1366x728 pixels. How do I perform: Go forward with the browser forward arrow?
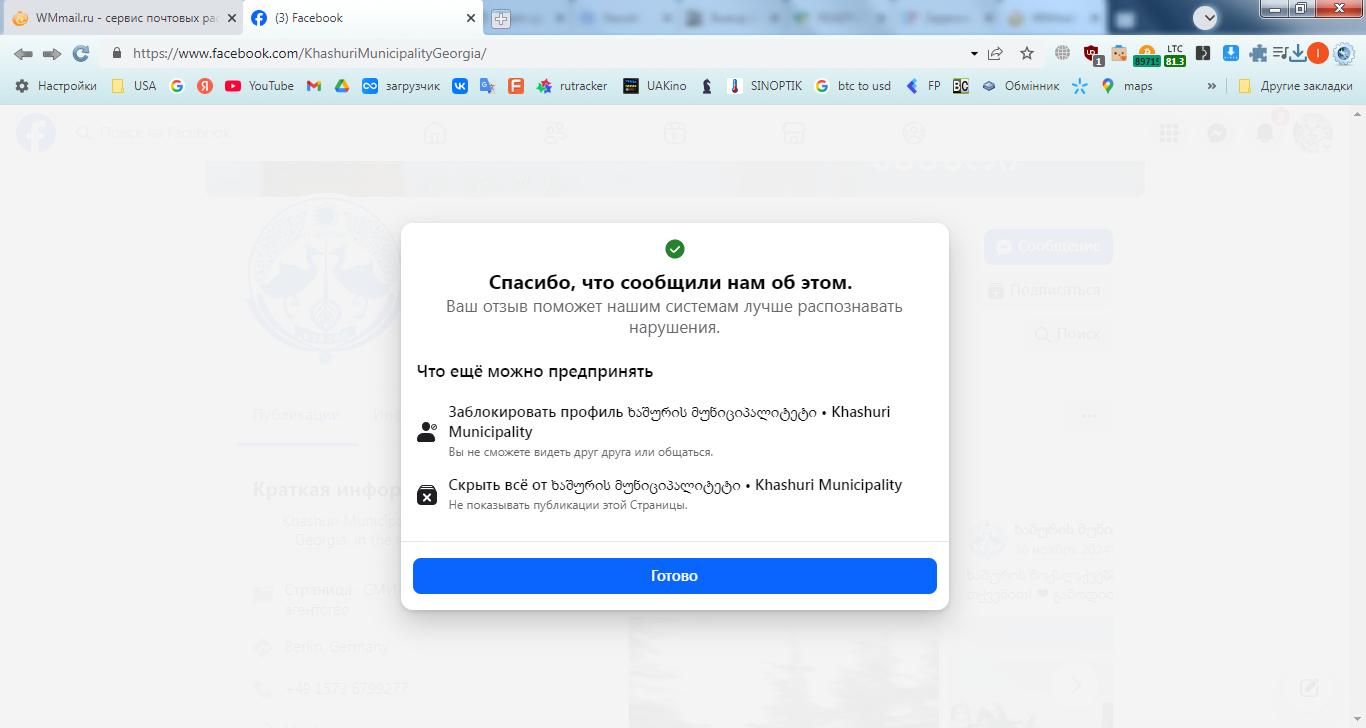pos(52,53)
